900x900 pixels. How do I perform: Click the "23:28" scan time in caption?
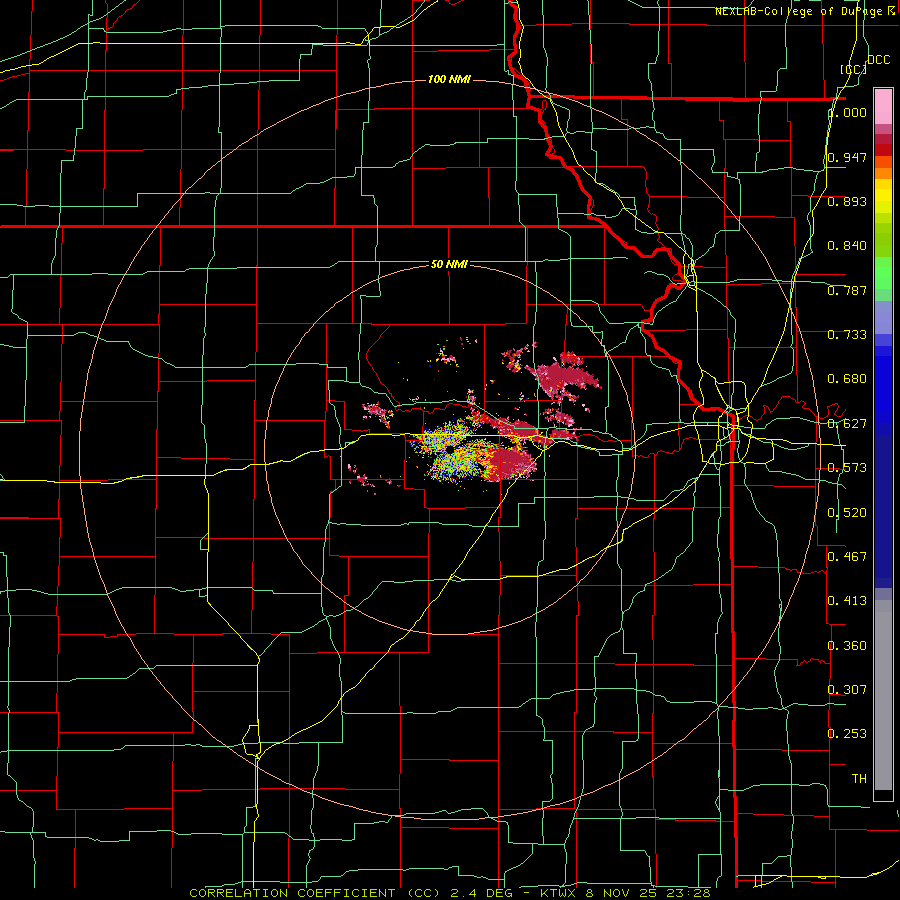(689, 893)
